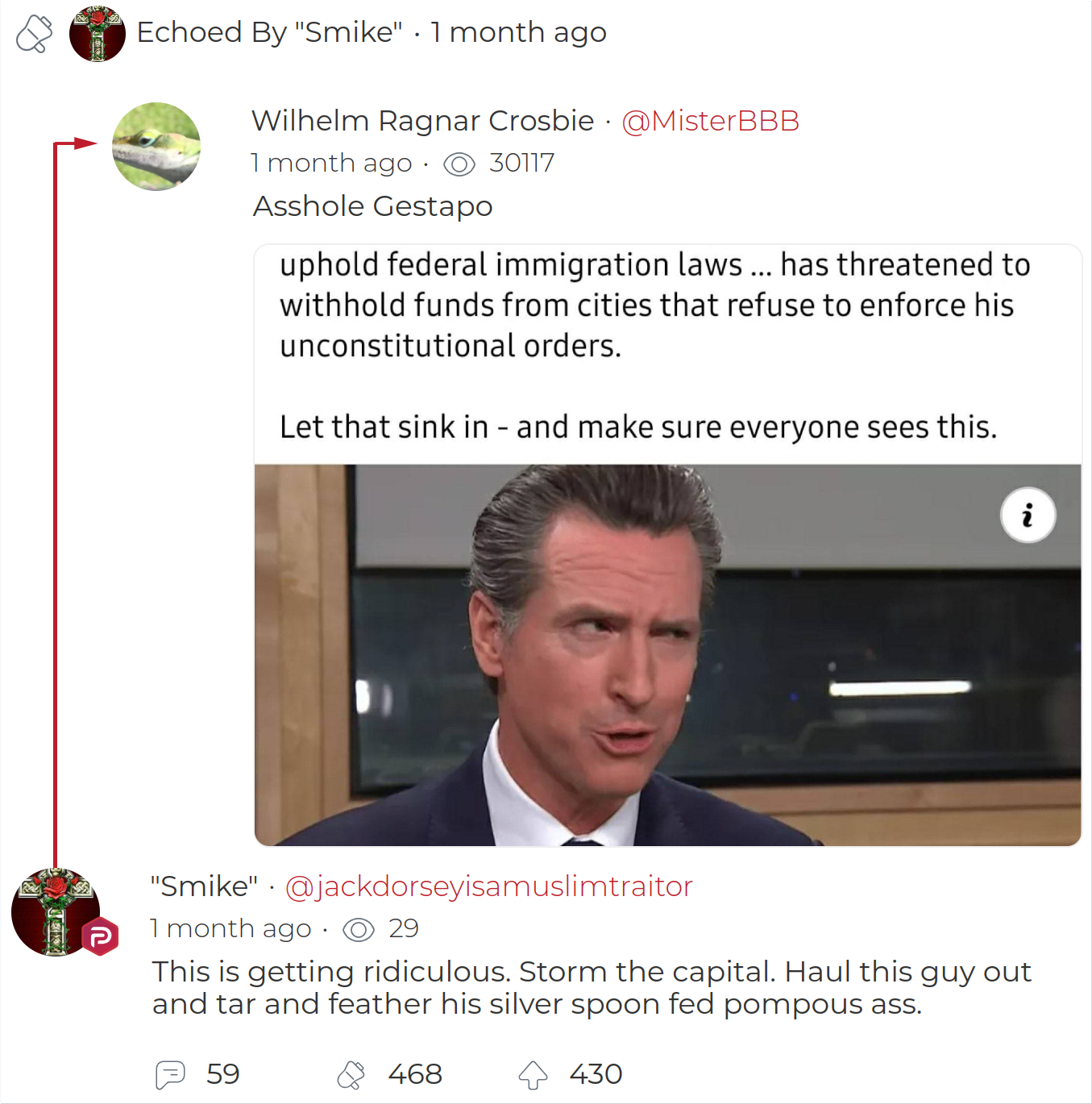Click the embedded article text about immigration laws
The image size is (1092, 1104).
(x=654, y=346)
